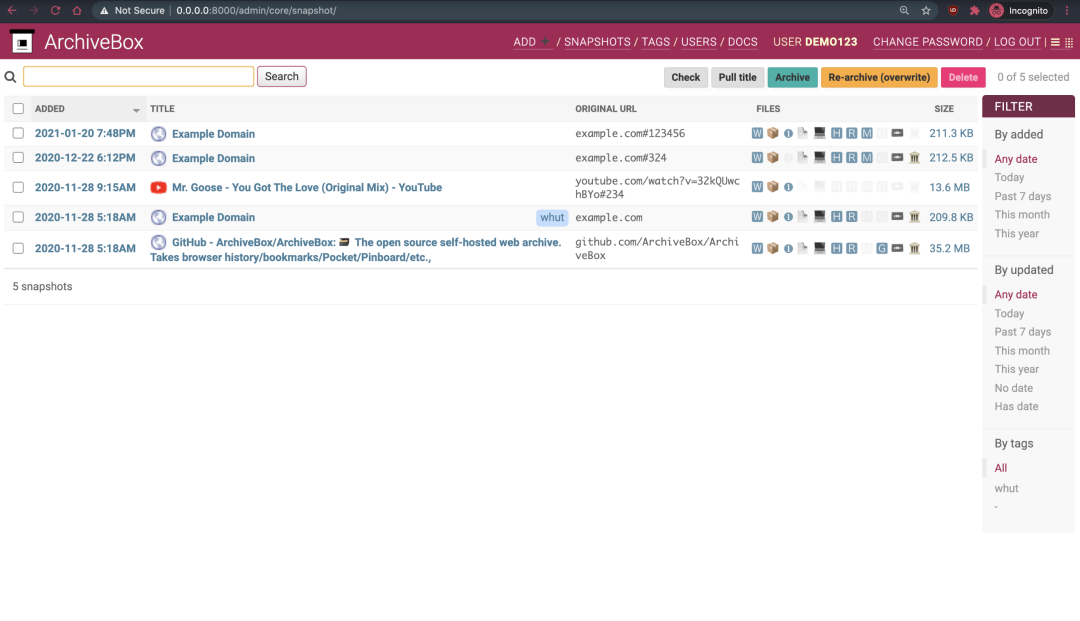Toggle sort arrow on ADDED column

tap(136, 110)
